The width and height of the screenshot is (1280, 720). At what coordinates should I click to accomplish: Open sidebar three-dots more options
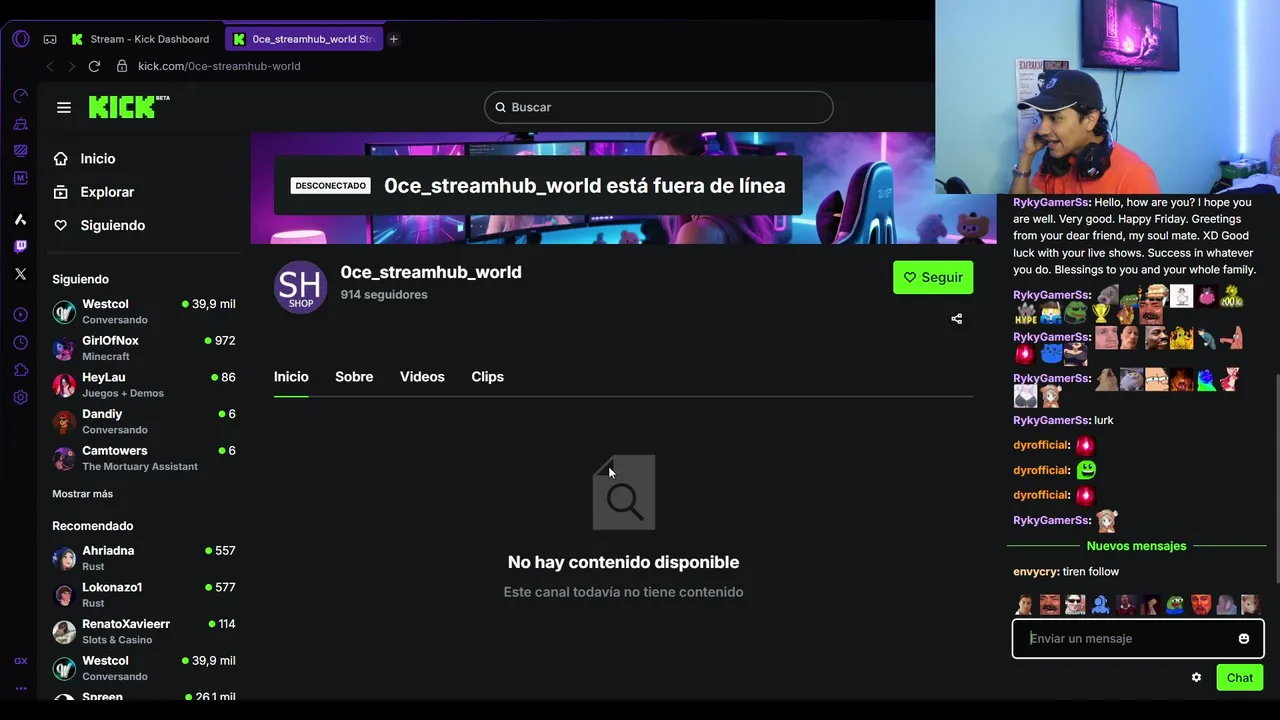21,688
